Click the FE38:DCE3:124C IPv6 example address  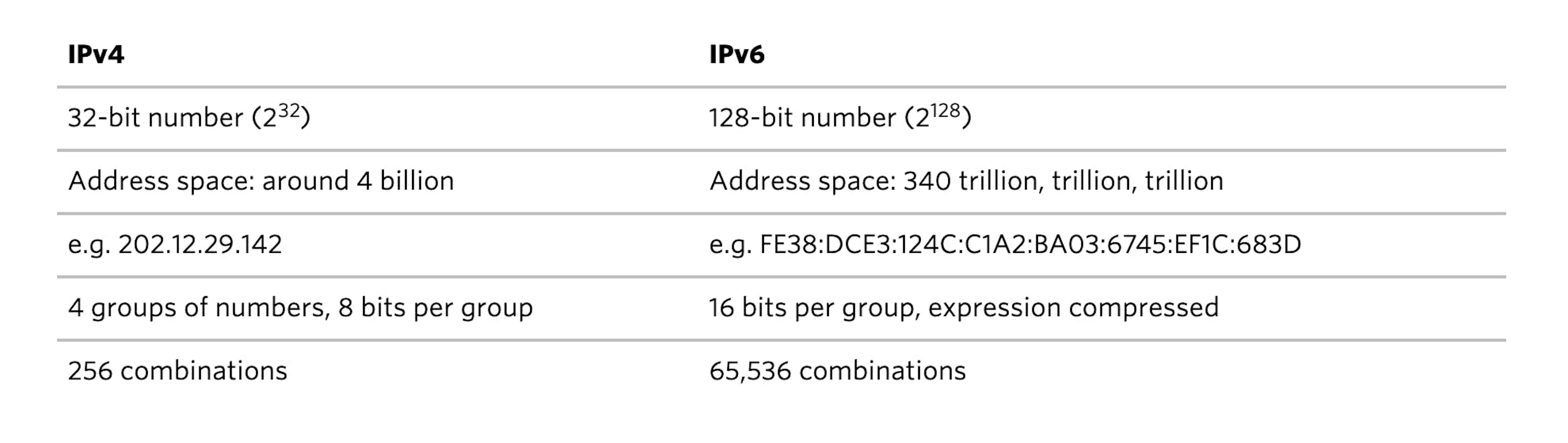1031,244
